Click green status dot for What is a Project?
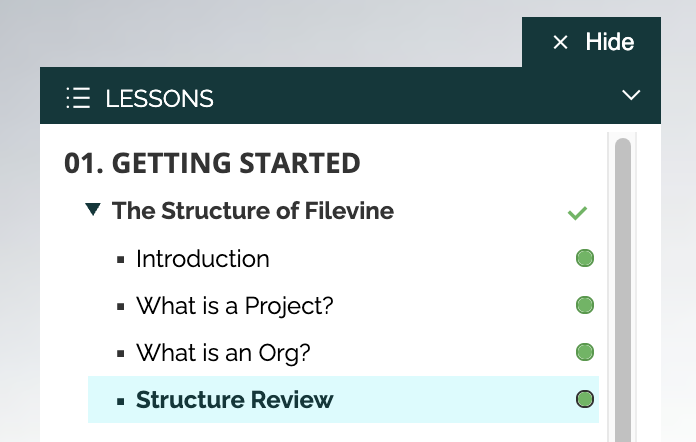 point(585,305)
